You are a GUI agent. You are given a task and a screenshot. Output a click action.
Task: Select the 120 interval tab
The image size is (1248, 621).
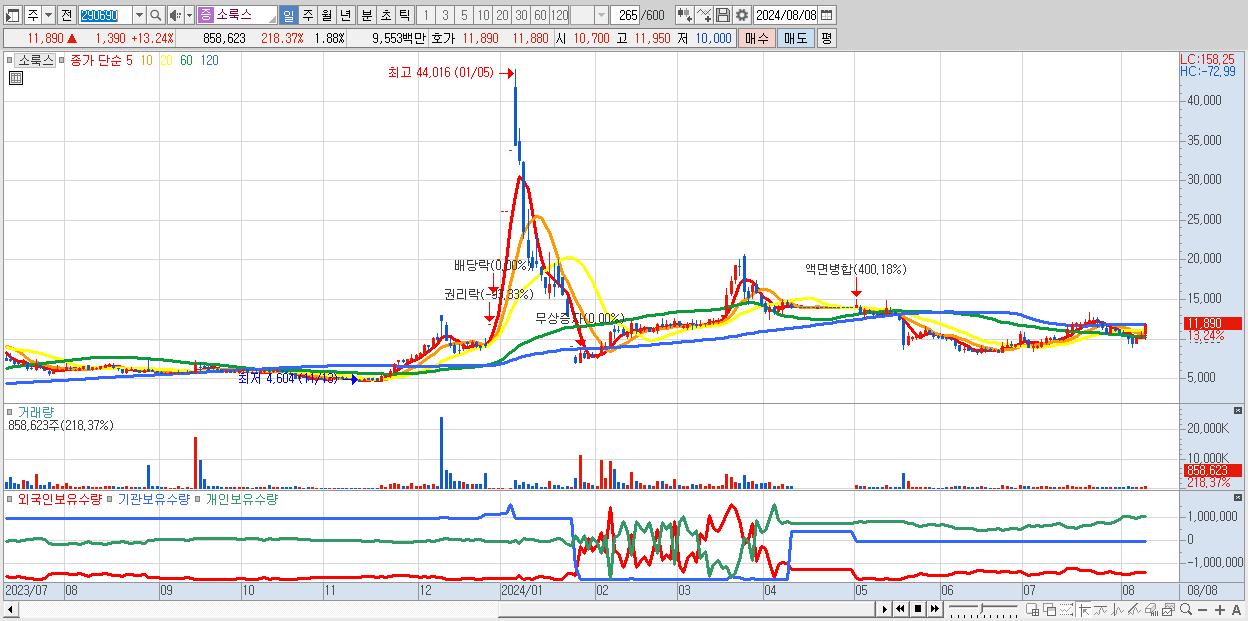tap(559, 15)
